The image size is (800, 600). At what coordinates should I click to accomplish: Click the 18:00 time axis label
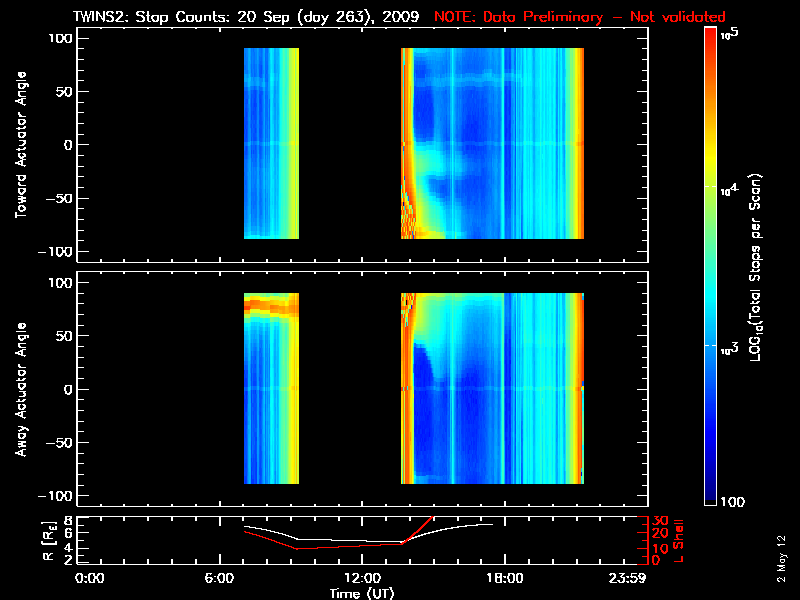[505, 578]
